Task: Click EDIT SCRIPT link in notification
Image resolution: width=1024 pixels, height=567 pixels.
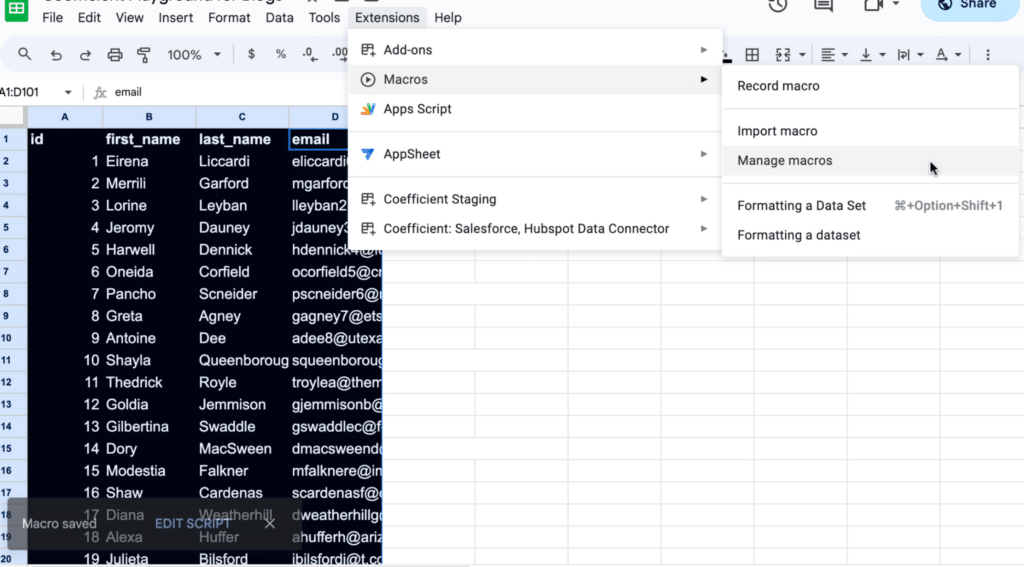Action: point(193,524)
